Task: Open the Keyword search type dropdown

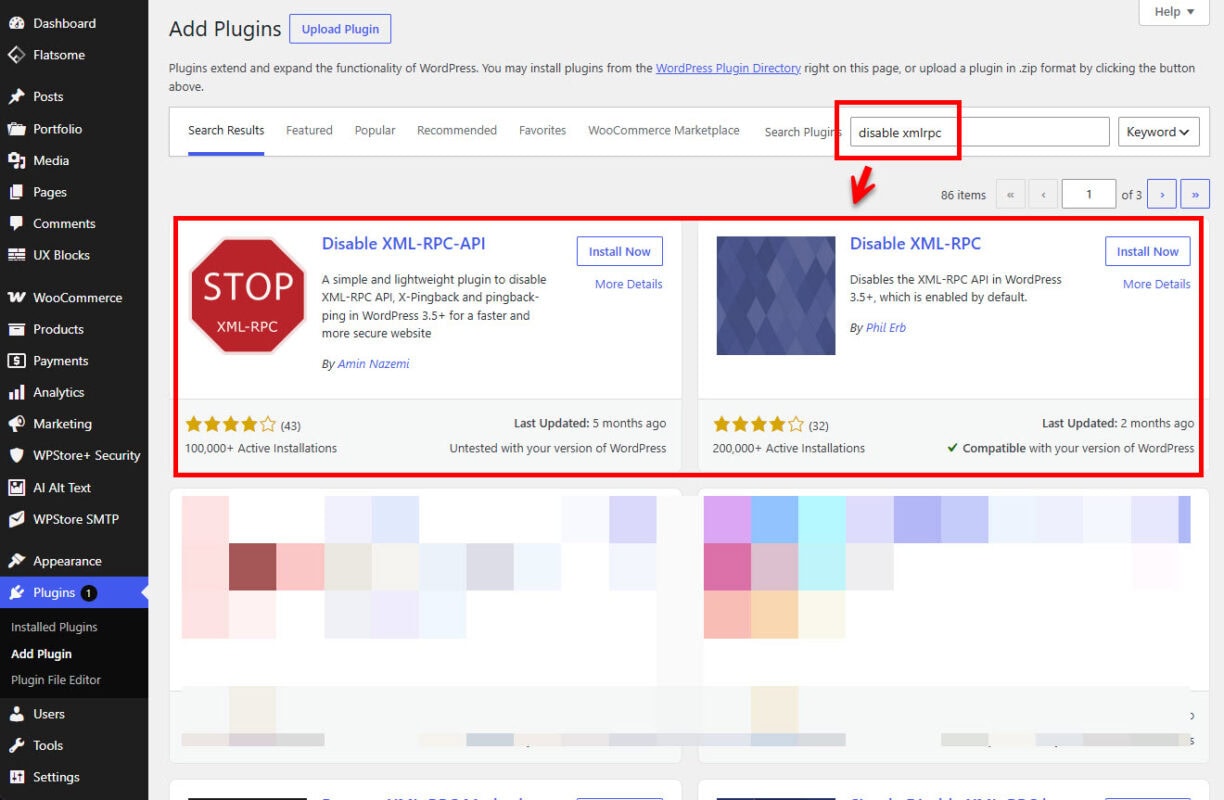Action: point(1158,132)
